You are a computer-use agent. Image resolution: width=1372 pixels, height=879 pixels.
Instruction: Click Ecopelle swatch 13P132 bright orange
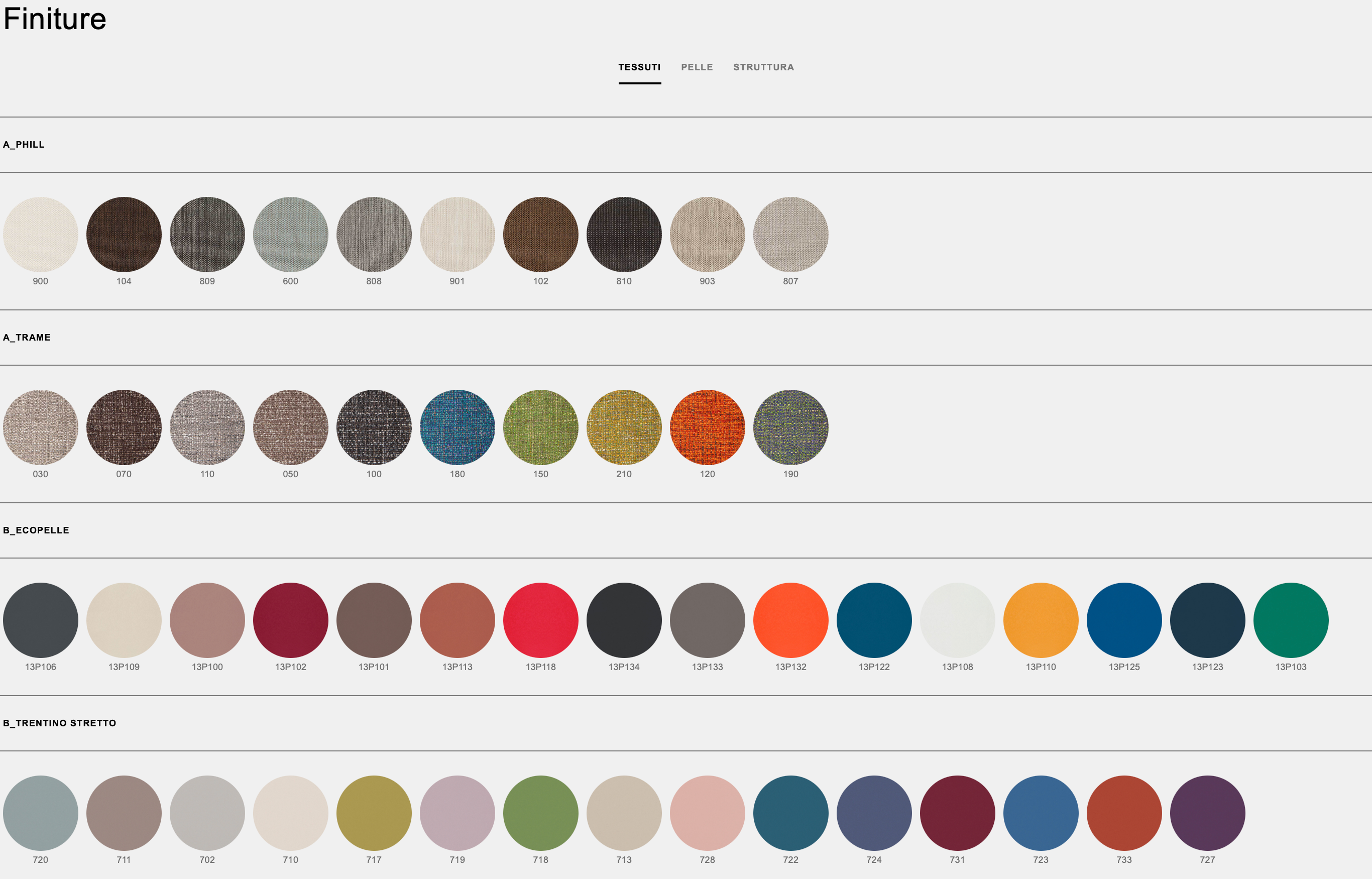[790, 620]
